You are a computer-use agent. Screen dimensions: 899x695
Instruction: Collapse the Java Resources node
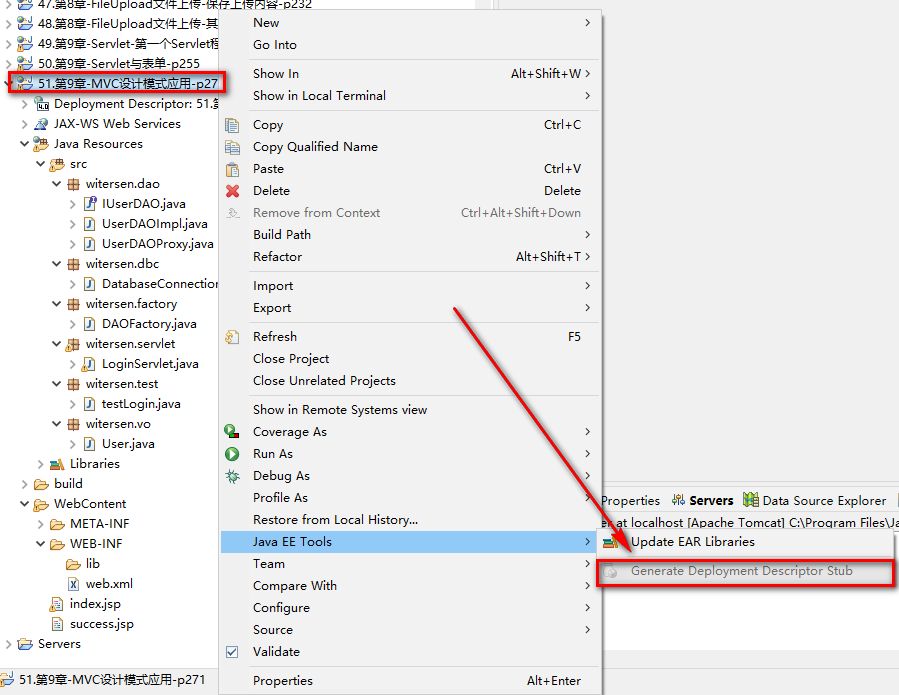25,144
